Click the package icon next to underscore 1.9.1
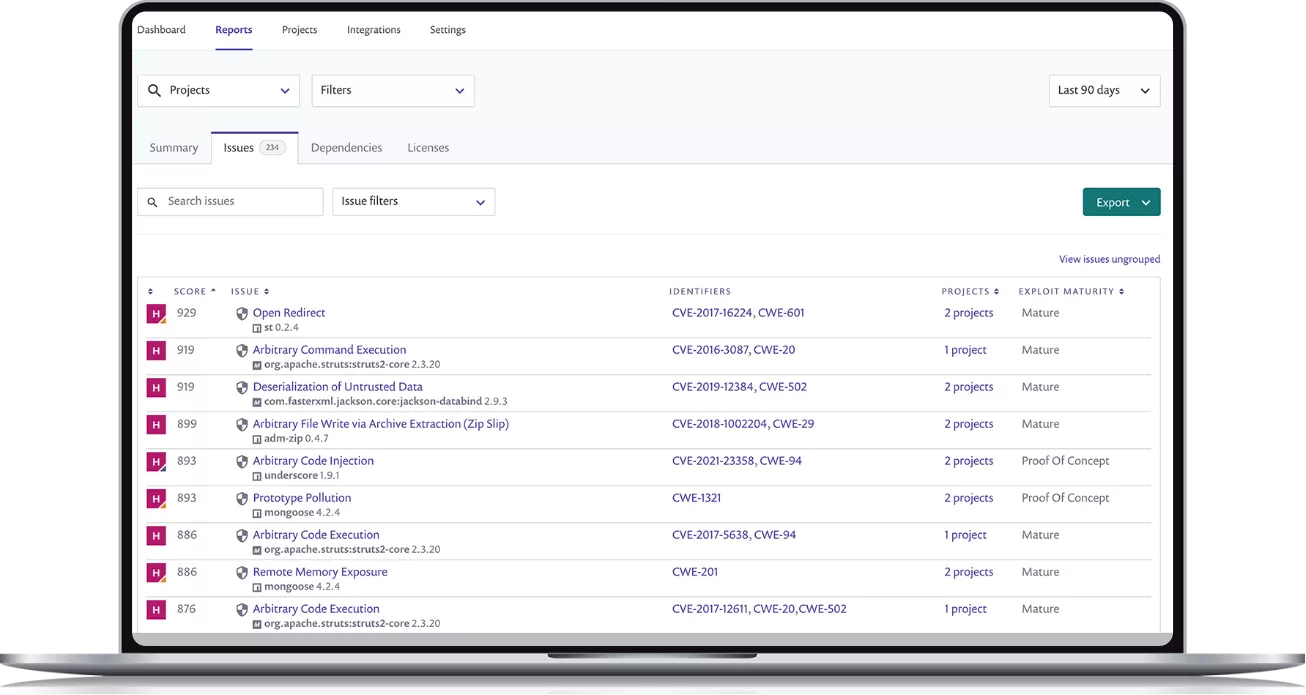The image size is (1306, 695). coord(257,476)
